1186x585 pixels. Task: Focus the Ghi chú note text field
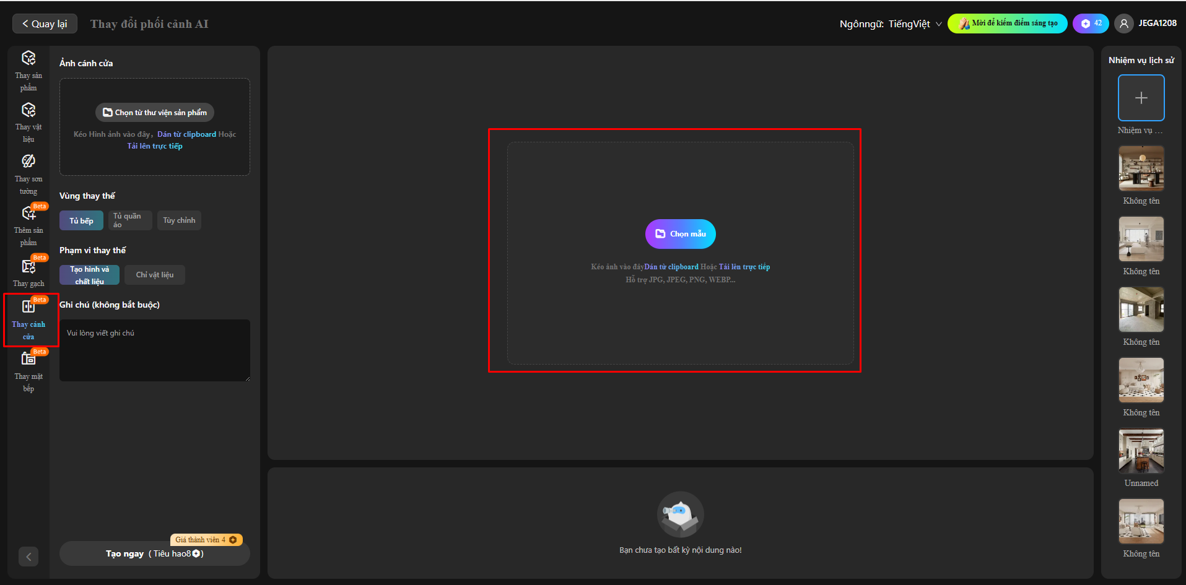point(154,350)
